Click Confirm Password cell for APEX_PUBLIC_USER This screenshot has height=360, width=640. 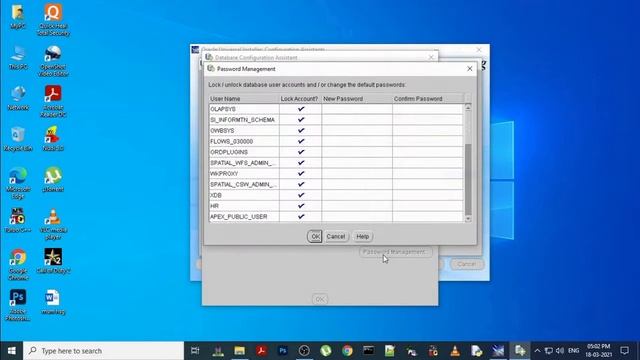pyautogui.click(x=428, y=217)
